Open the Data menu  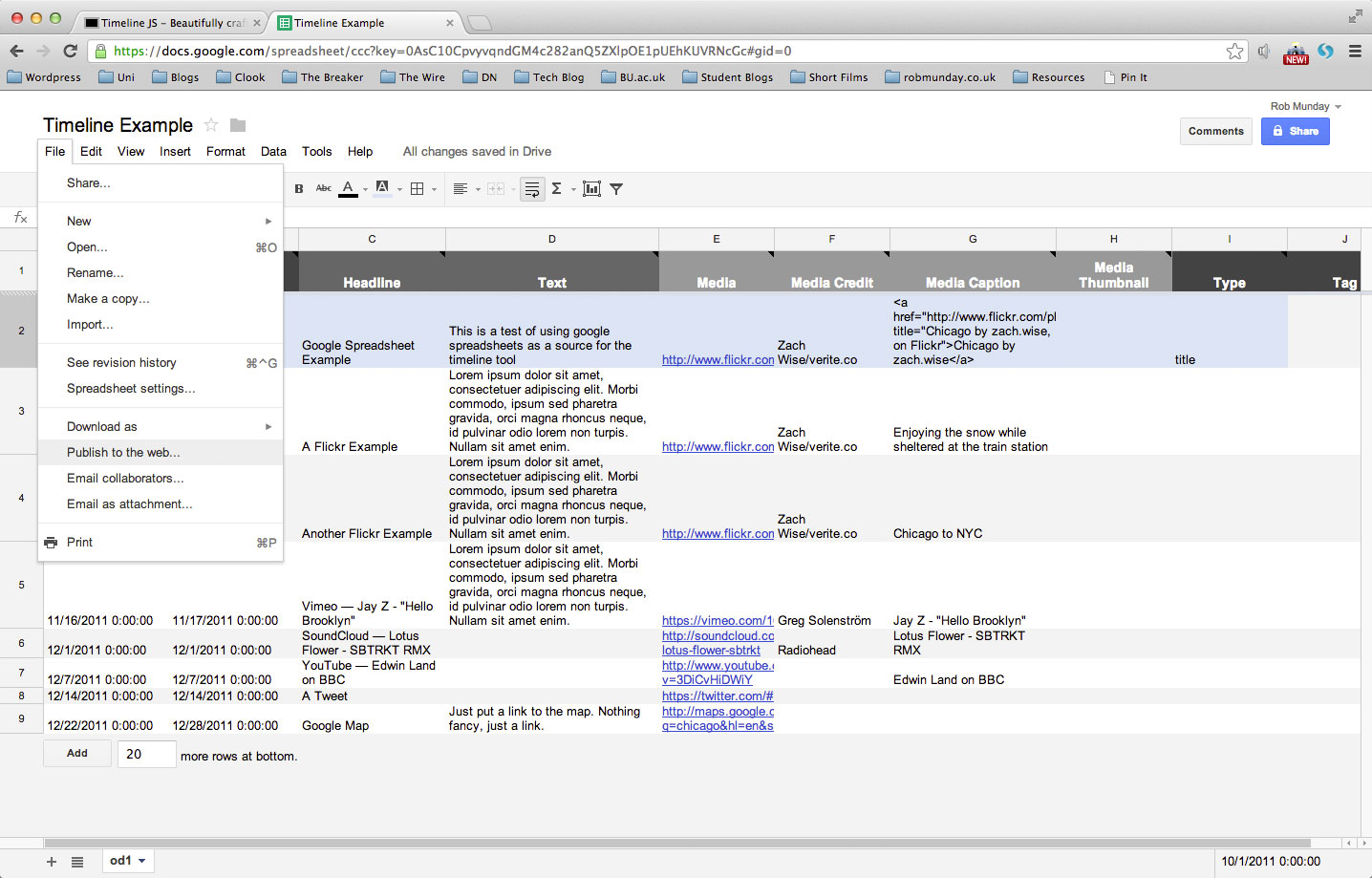(273, 151)
